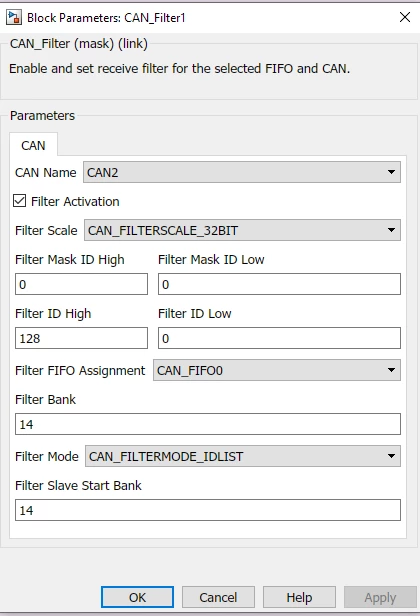Click the Filter Bank input field

click(x=208, y=424)
